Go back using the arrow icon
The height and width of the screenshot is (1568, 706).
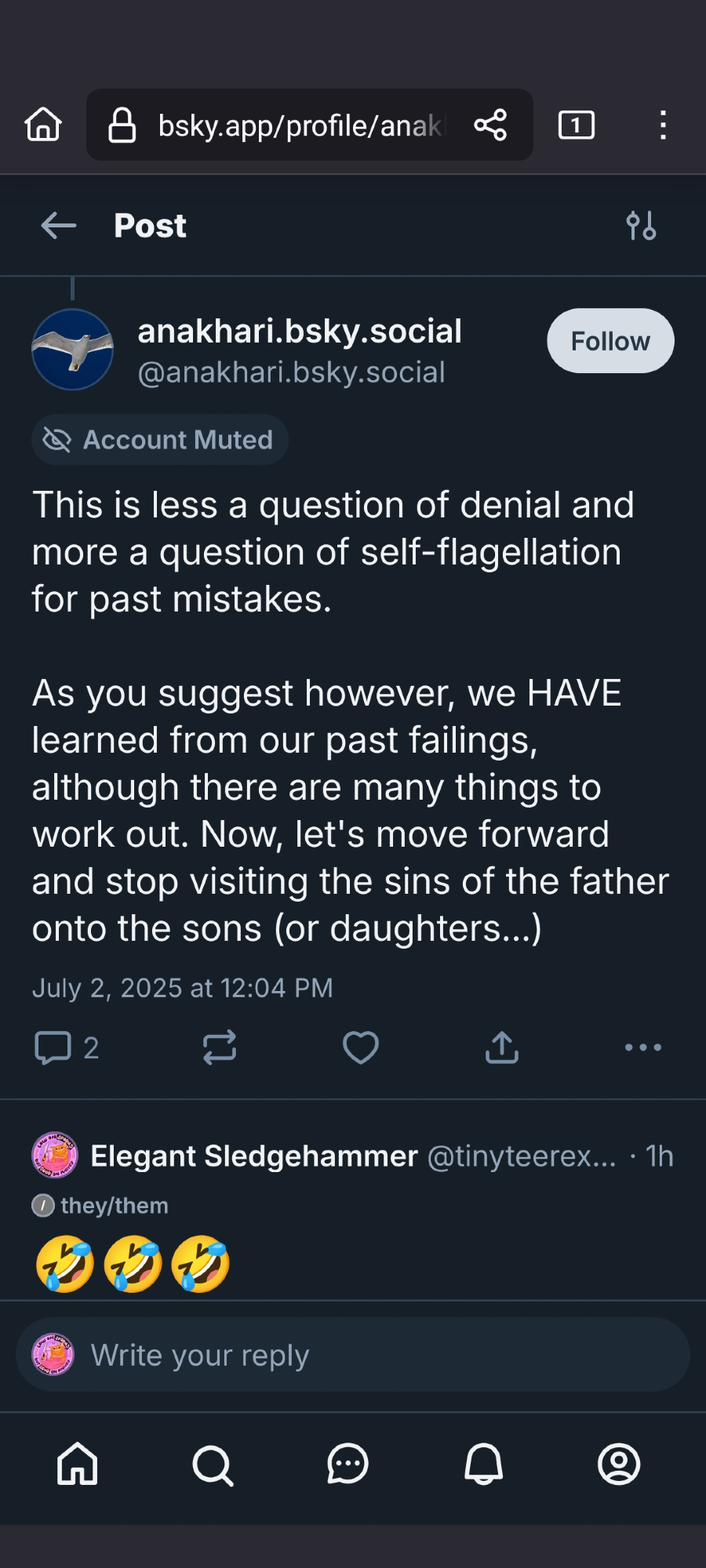(59, 226)
